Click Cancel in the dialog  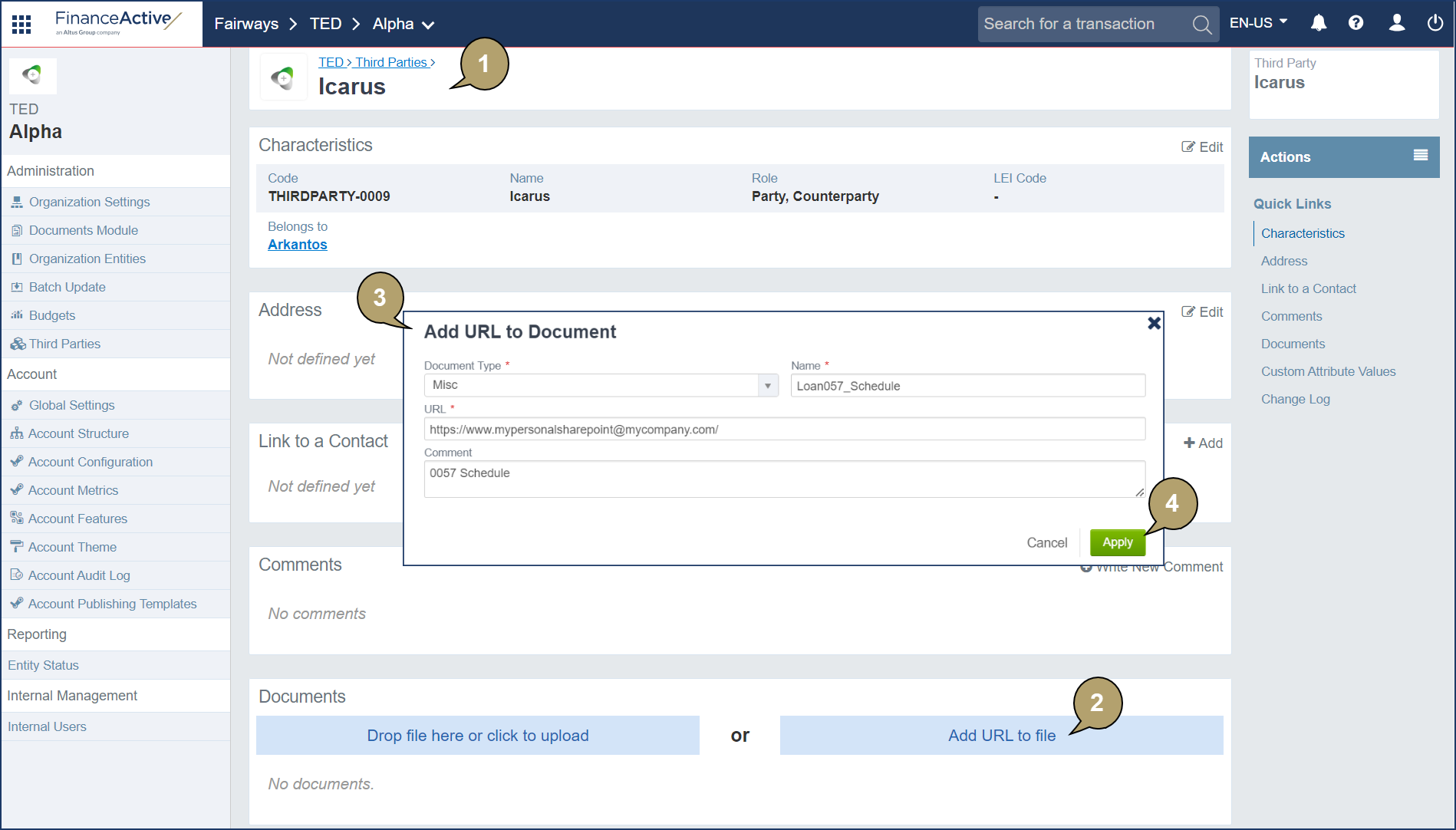(1047, 542)
